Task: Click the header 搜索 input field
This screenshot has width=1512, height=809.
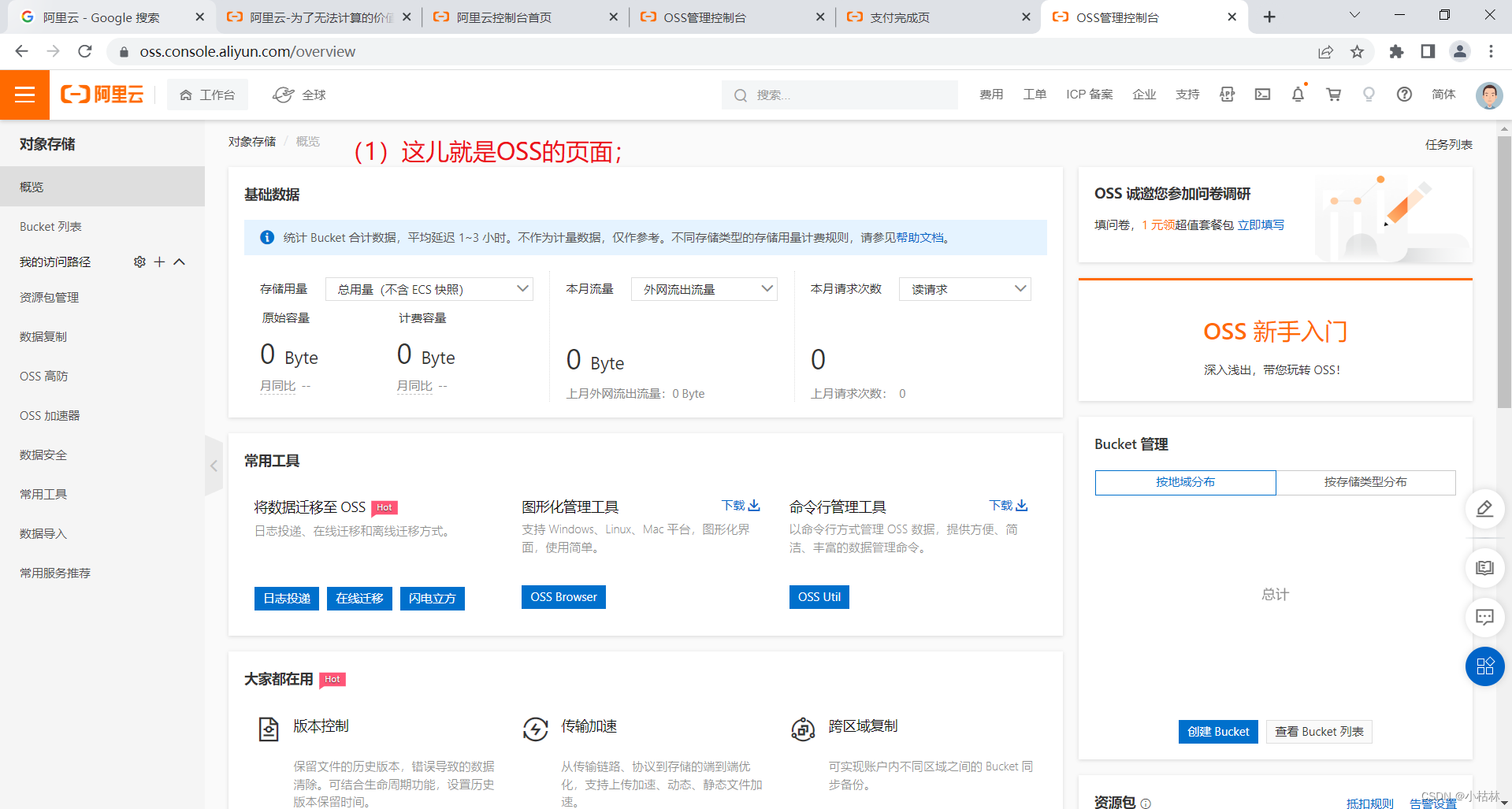Action: [x=839, y=95]
